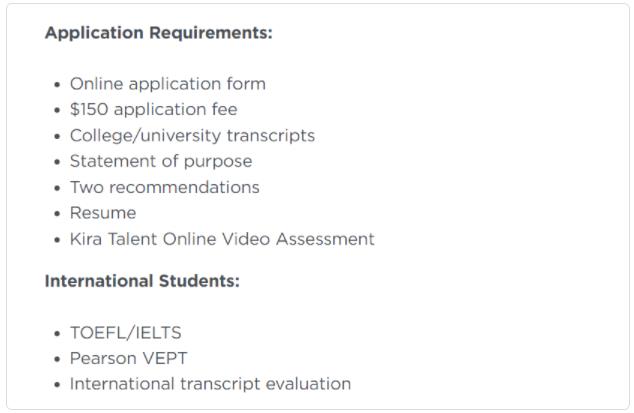Screen dimensions: 634x413
Task: Click the bullet beside "$150 application fee"
Action: [55, 111]
